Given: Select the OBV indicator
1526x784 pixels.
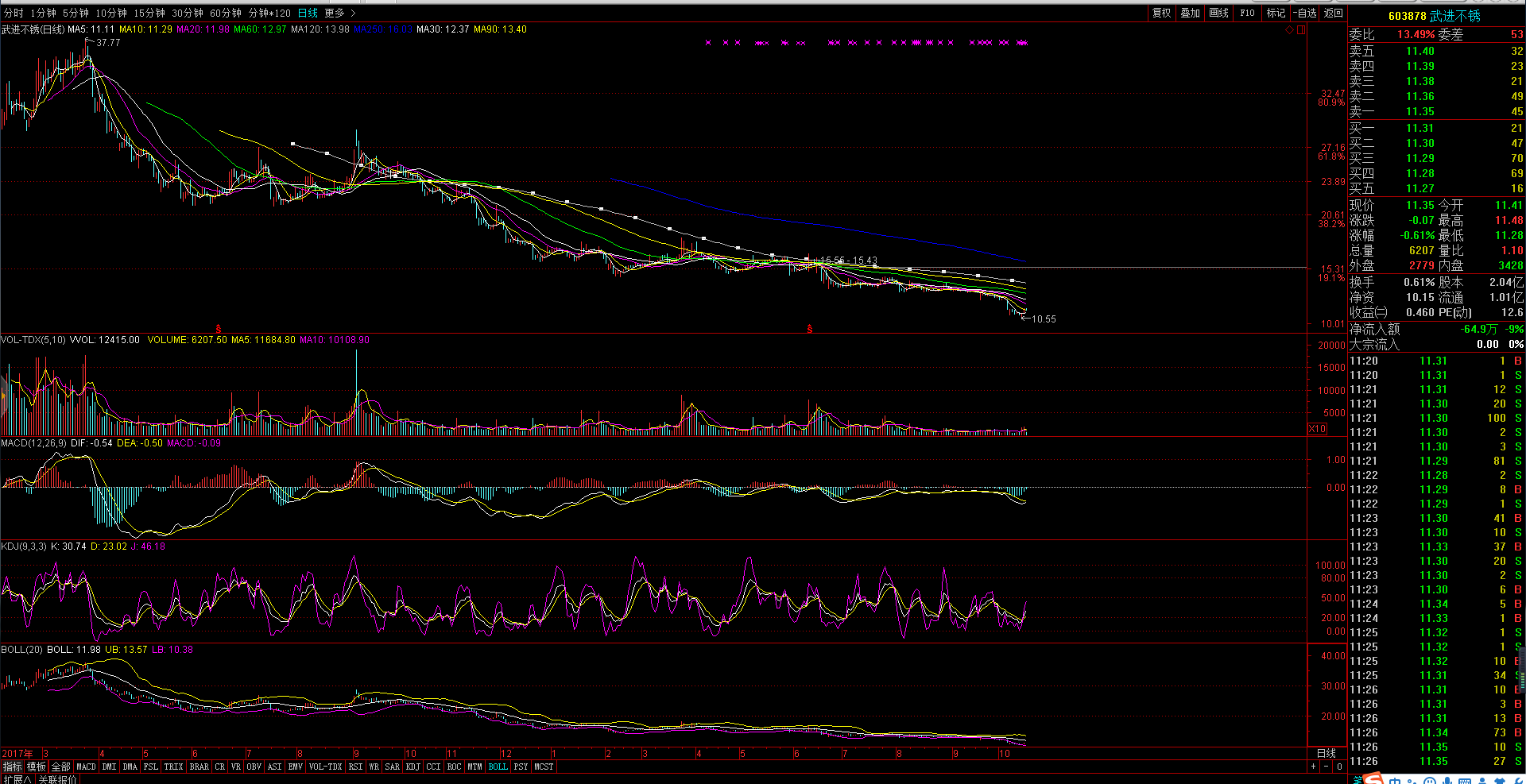Looking at the screenshot, I should (x=254, y=767).
